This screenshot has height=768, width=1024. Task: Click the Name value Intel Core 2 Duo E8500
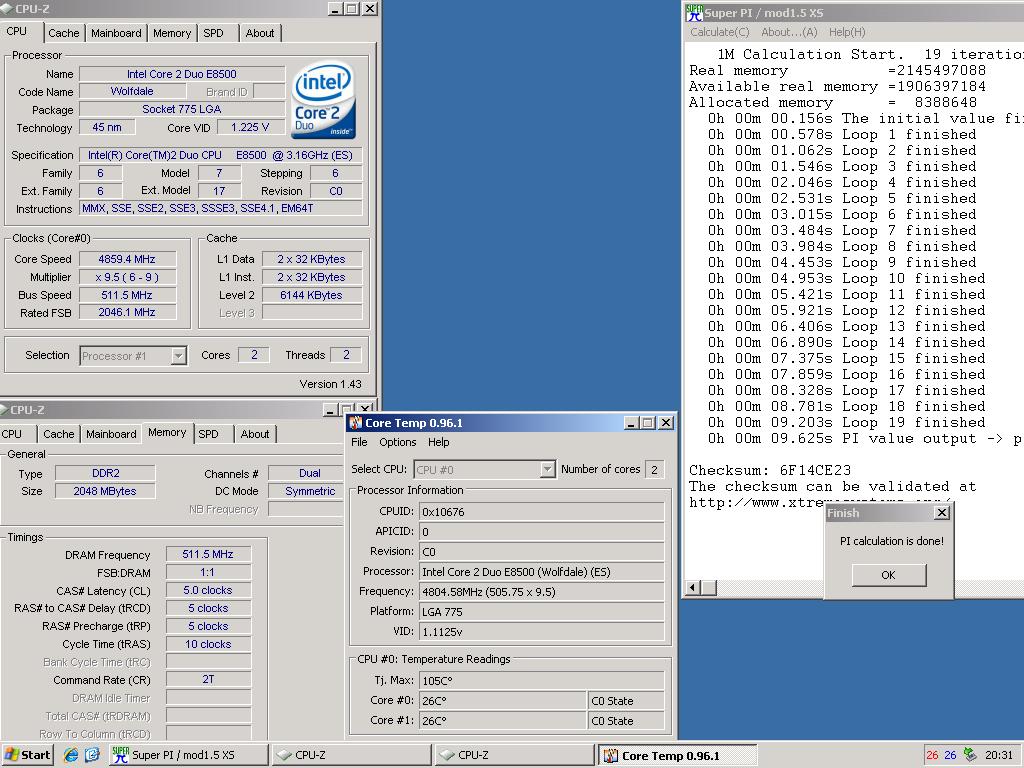coord(182,74)
